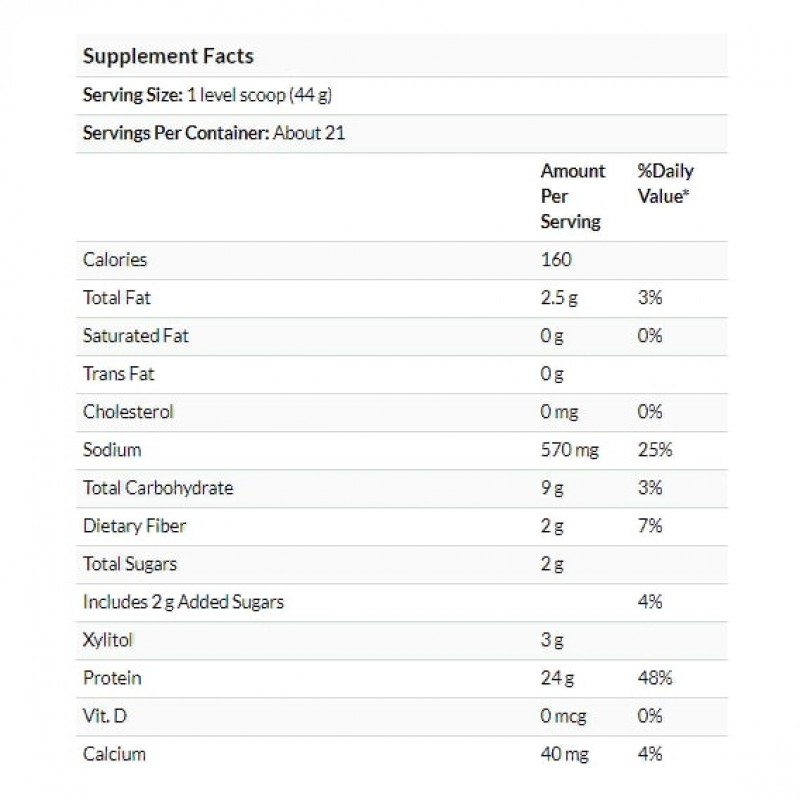
Task: Click the 160 calories value
Action: (556, 260)
